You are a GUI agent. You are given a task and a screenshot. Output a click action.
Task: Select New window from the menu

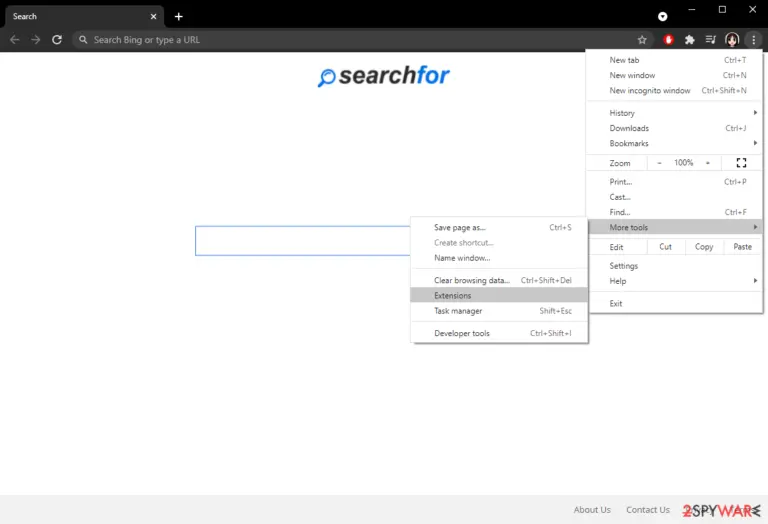[x=675, y=75]
